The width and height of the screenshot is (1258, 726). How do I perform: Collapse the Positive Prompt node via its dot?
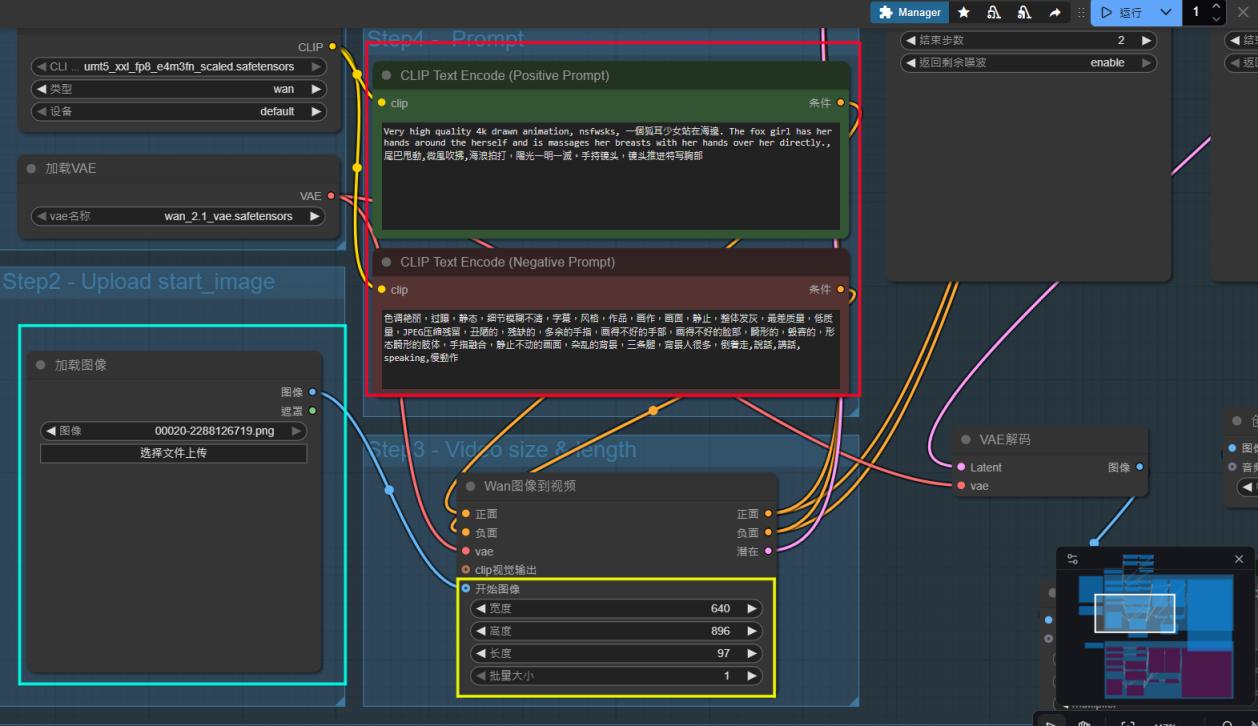pos(386,75)
